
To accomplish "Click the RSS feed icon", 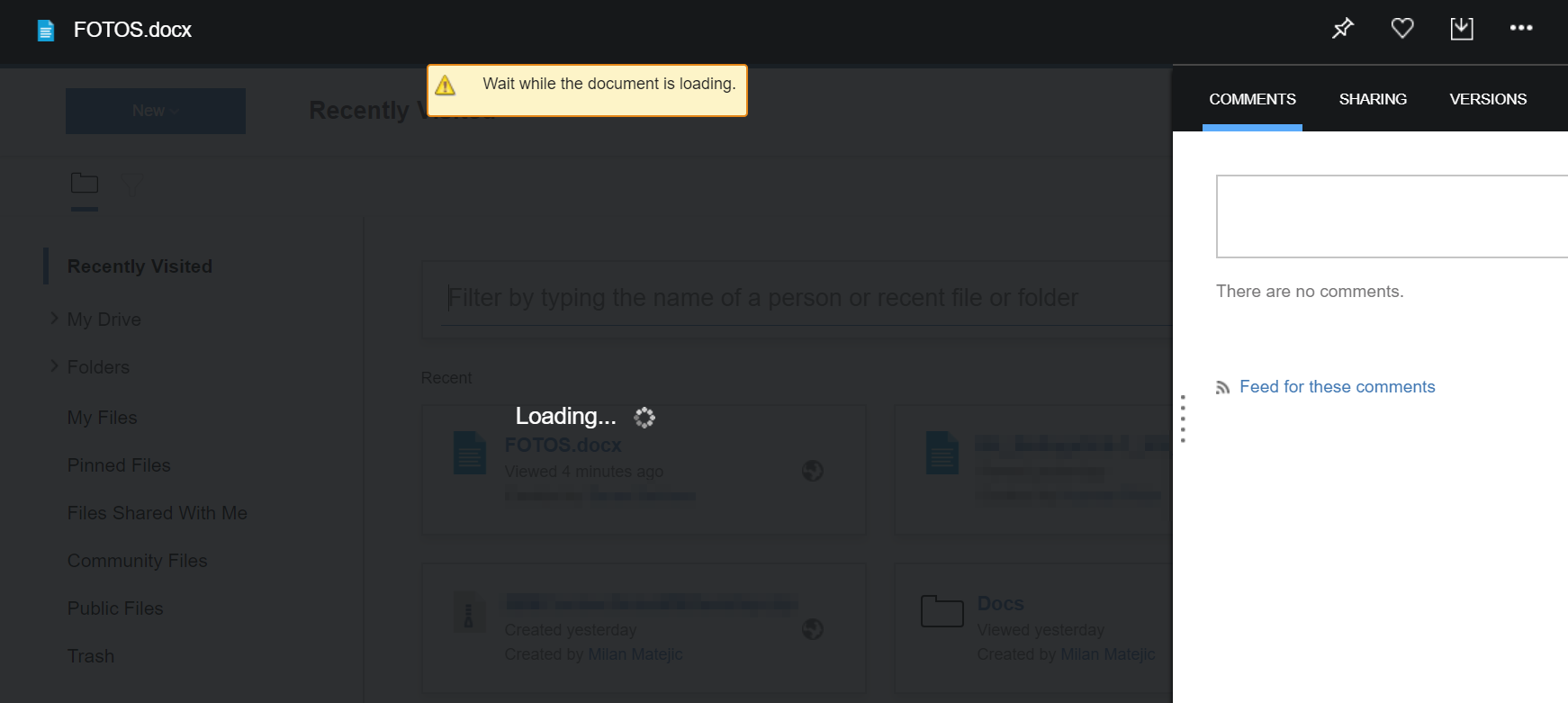I will coord(1222,387).
